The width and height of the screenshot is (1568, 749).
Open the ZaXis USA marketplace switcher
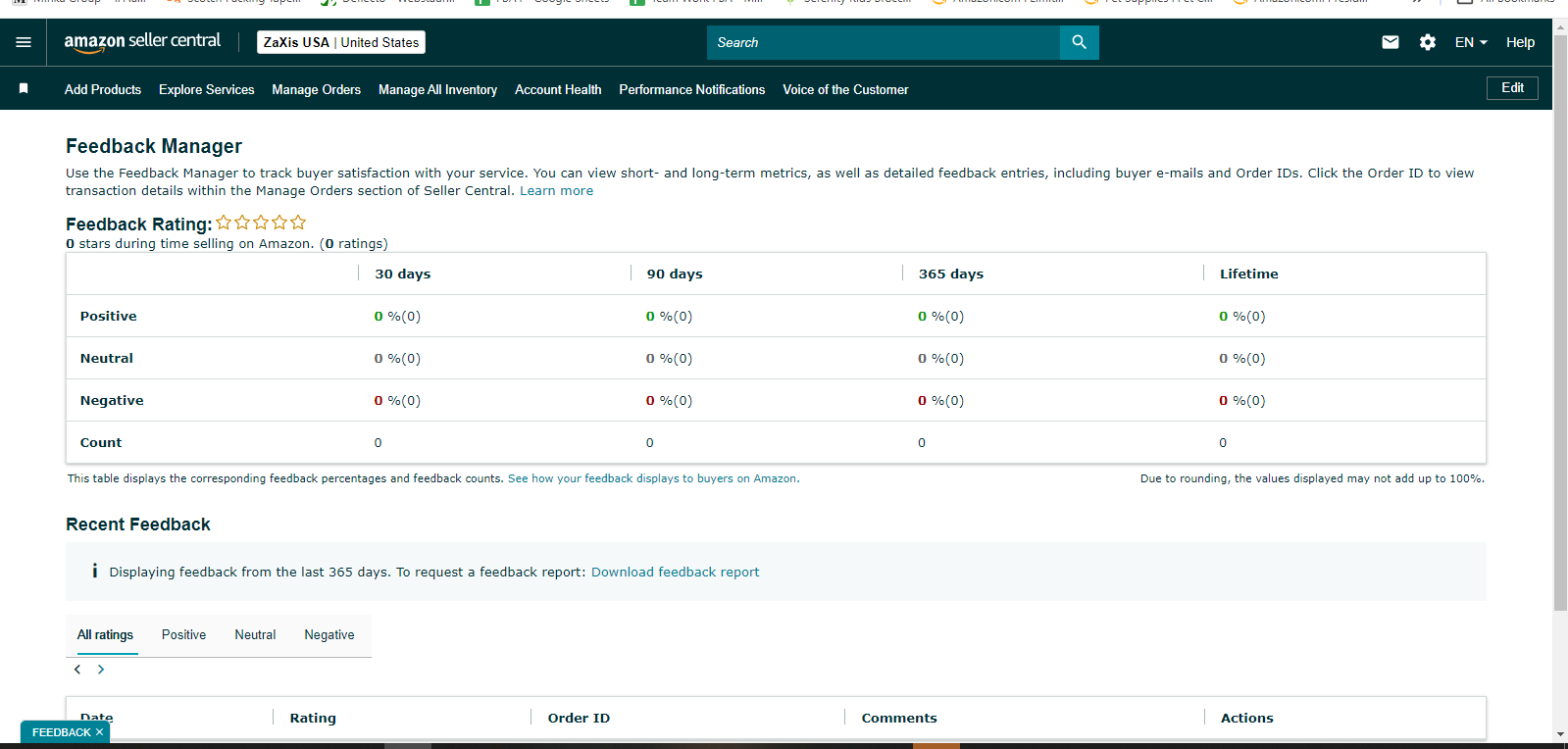341,42
